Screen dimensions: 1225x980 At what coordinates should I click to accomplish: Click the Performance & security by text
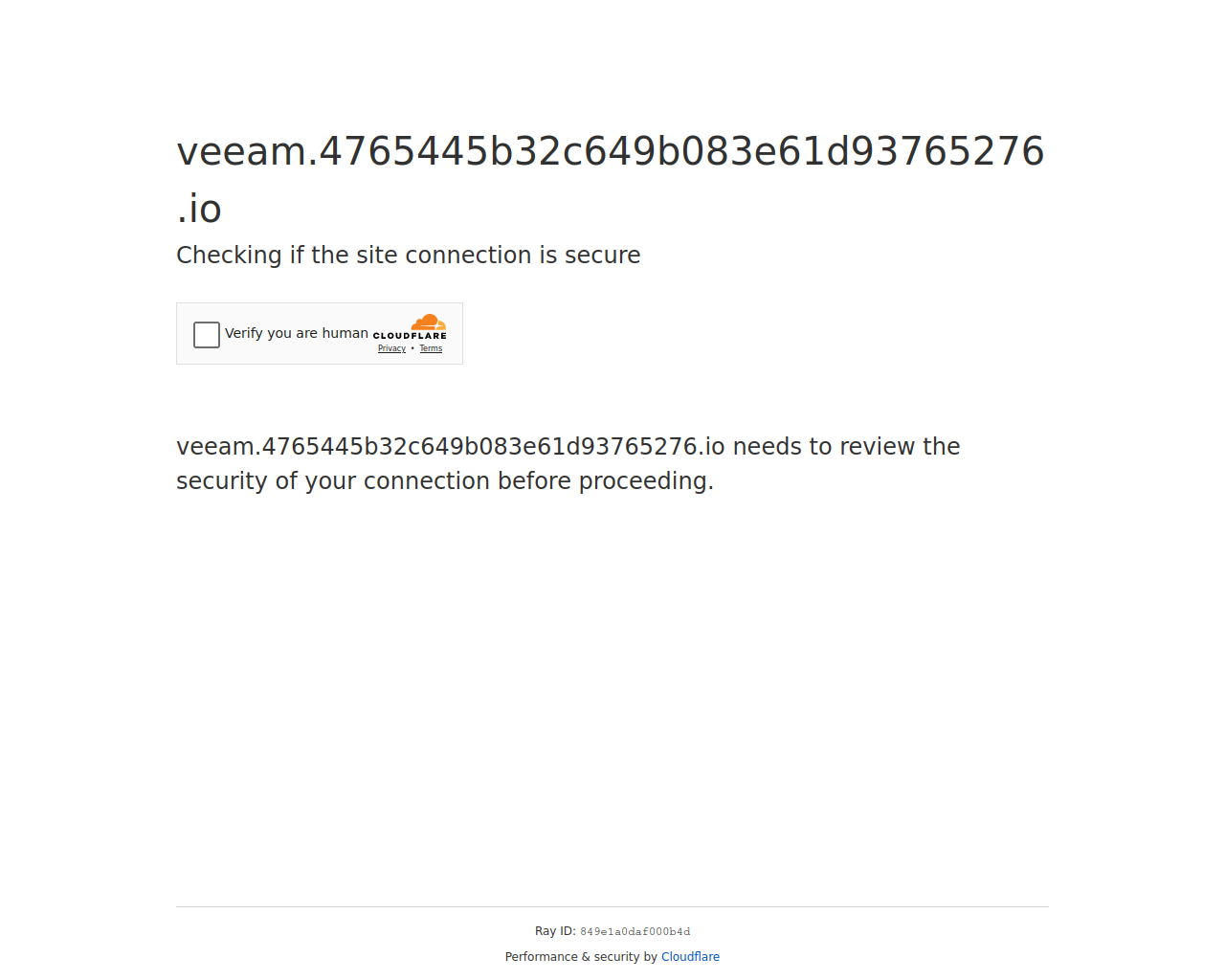click(581, 957)
